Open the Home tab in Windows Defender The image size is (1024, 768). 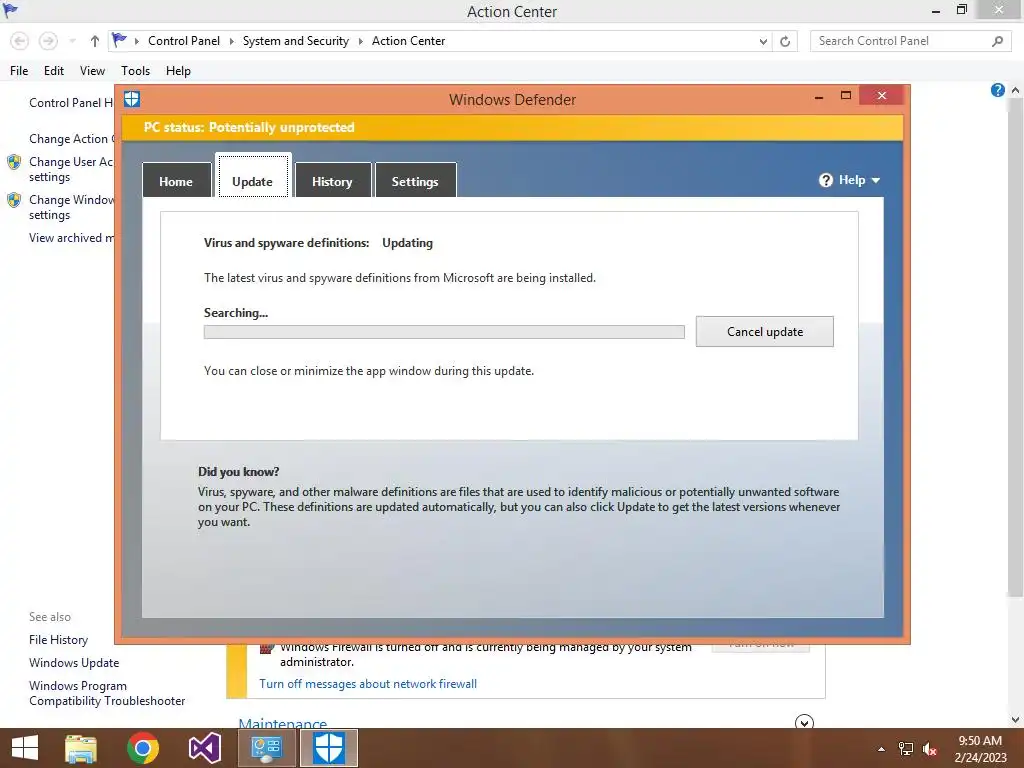click(x=176, y=181)
